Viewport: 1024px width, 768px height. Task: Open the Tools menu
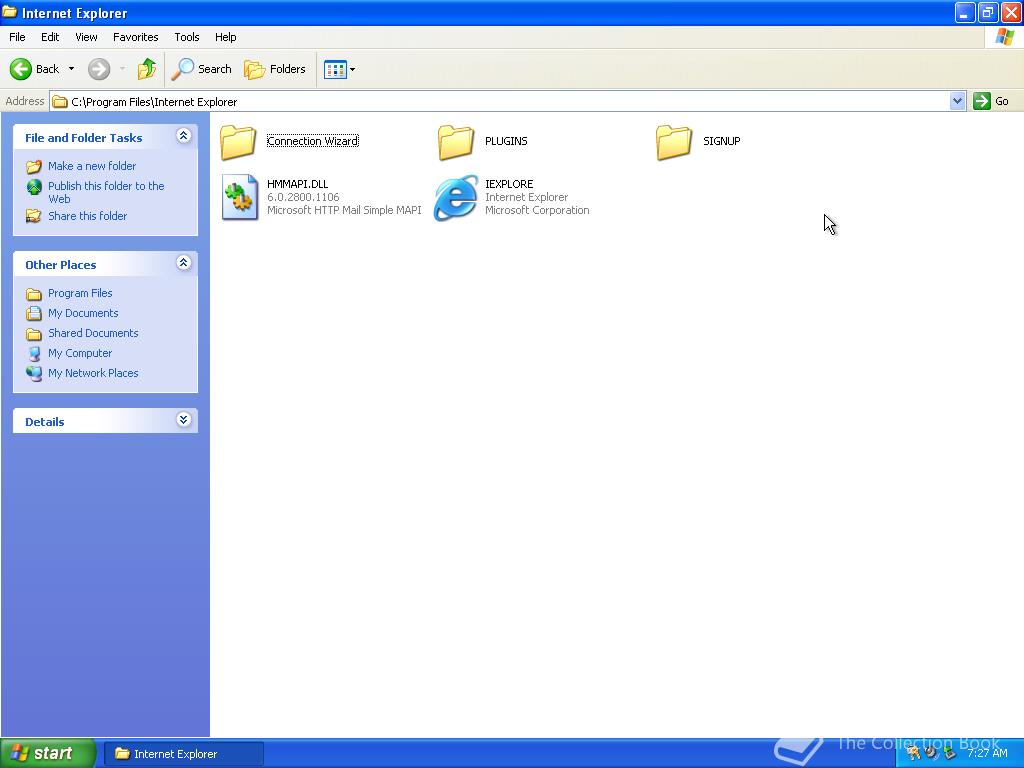coord(187,37)
